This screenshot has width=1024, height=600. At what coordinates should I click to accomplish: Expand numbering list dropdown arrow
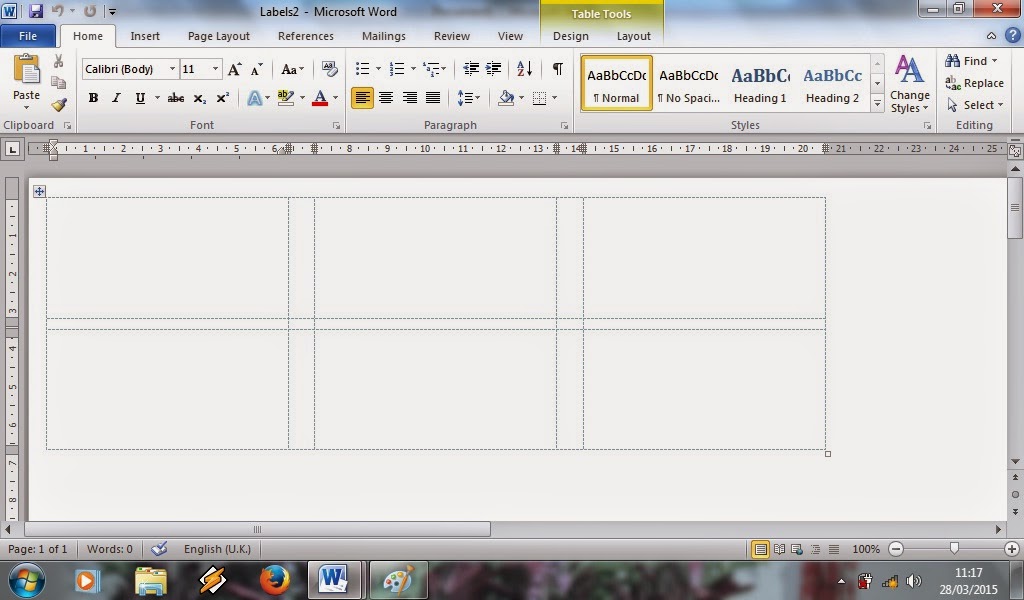coord(413,69)
